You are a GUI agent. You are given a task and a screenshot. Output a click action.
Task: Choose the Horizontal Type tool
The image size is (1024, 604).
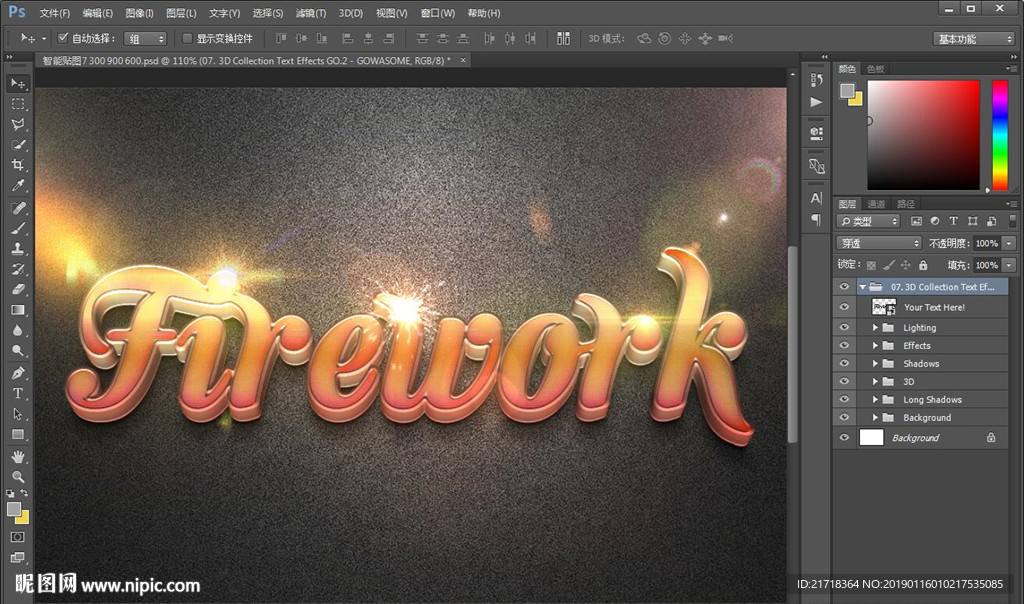pyautogui.click(x=18, y=393)
